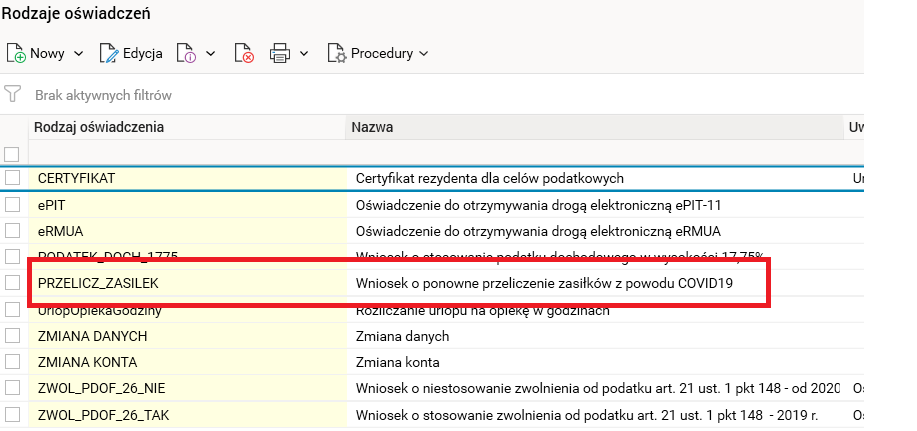Click the filter funnel icon
The image size is (917, 431).
point(13,95)
